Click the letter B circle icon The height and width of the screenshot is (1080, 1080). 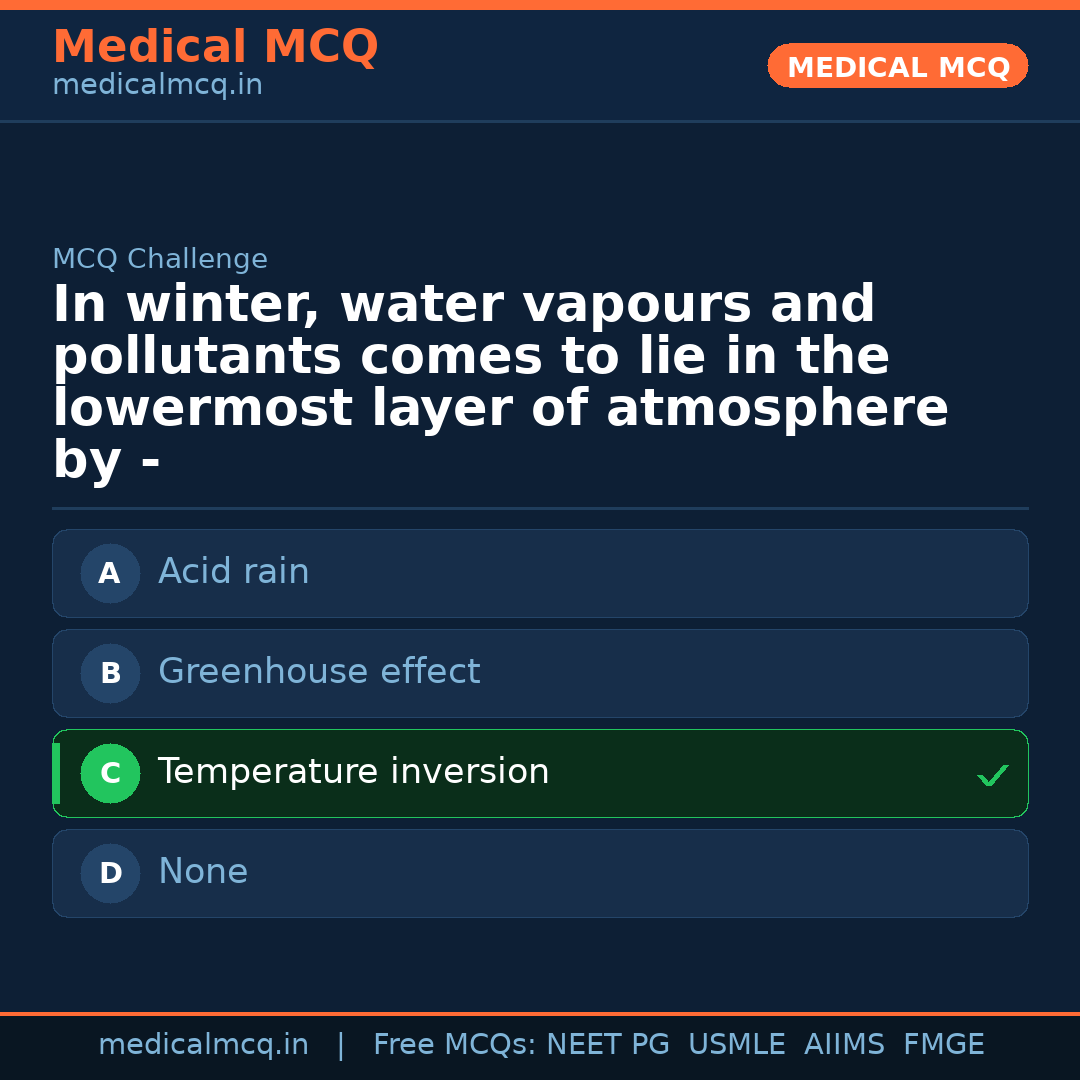click(110, 674)
